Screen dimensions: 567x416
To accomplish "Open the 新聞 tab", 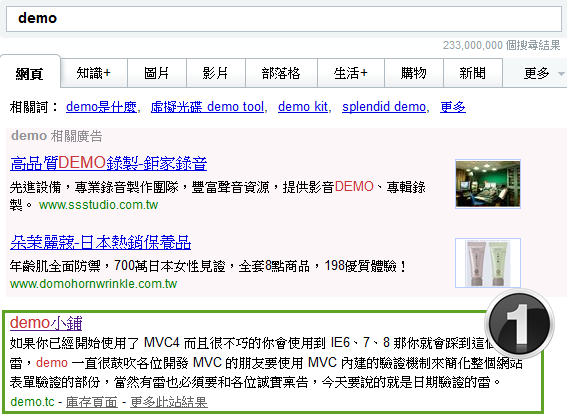I will coord(473,73).
